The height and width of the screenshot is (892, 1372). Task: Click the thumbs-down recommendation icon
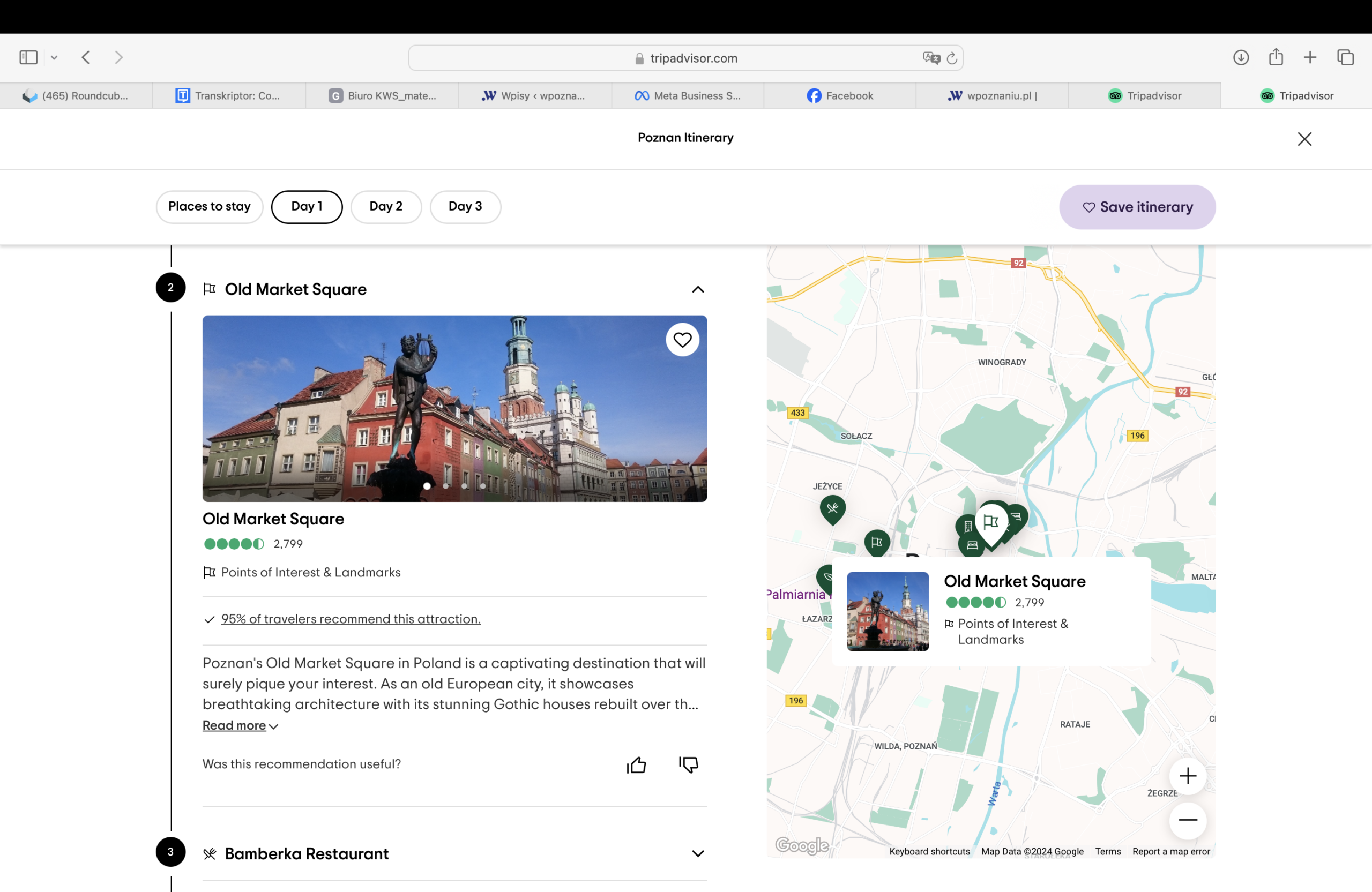coord(688,764)
